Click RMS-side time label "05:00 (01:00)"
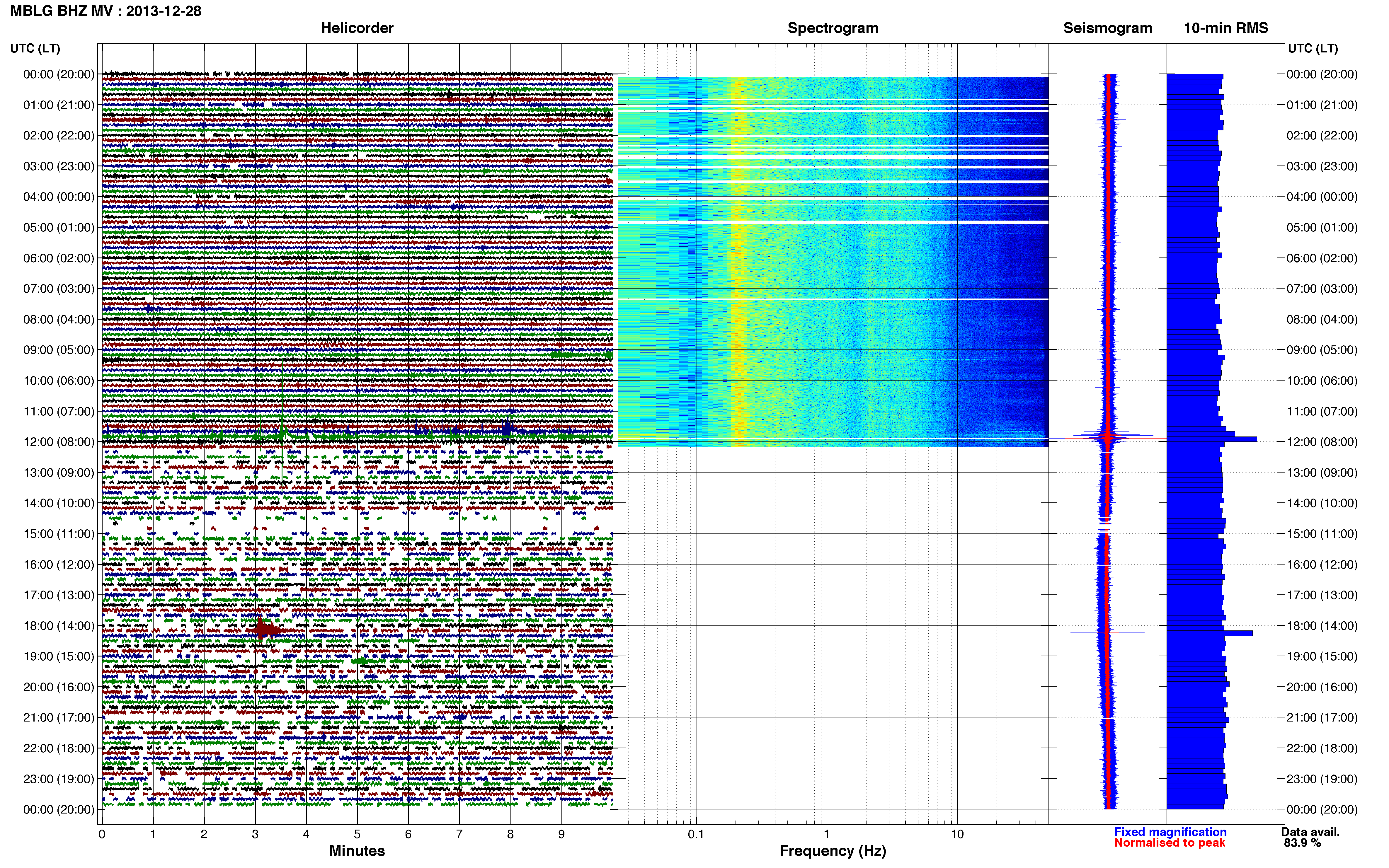1389x868 pixels. click(1322, 227)
